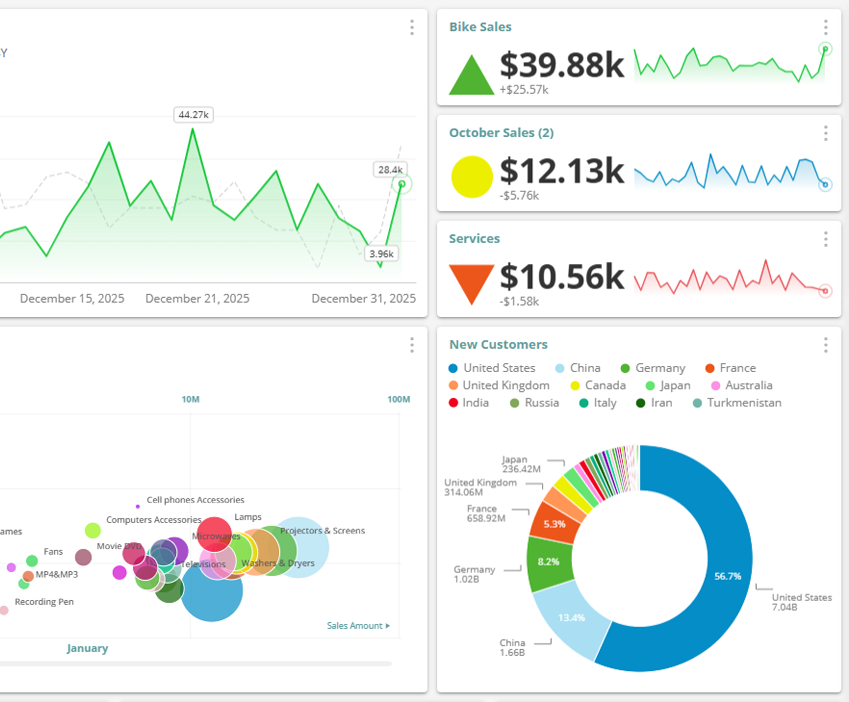
Task: Click the December 15, 2025 axis label
Action: point(72,299)
